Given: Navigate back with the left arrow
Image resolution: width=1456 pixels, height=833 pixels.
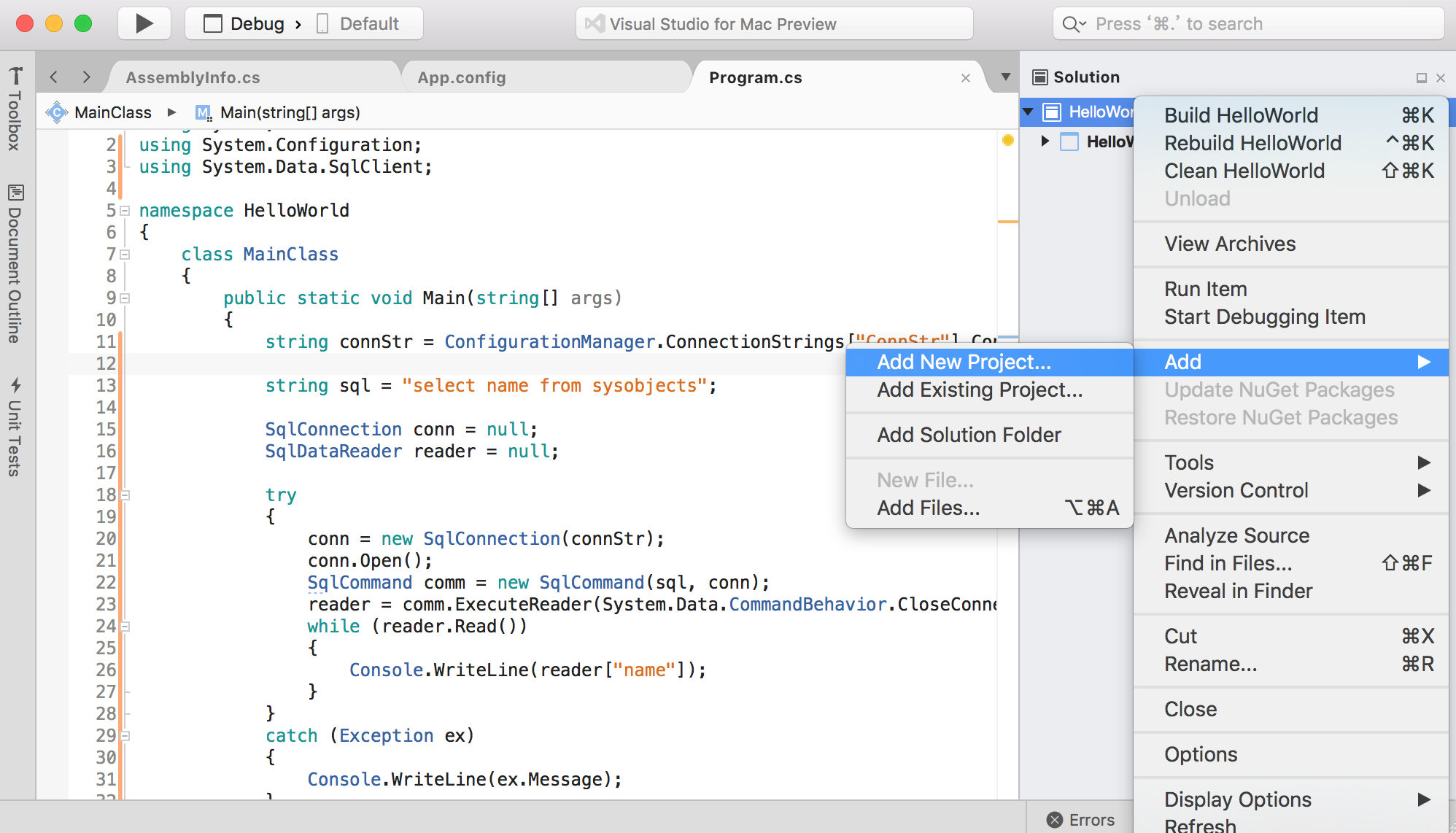Looking at the screenshot, I should pos(53,77).
